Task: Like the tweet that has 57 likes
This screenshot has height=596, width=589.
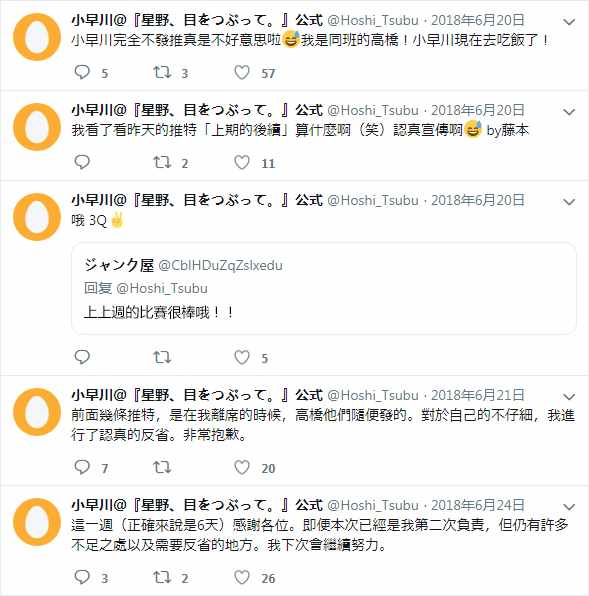Action: click(x=242, y=72)
